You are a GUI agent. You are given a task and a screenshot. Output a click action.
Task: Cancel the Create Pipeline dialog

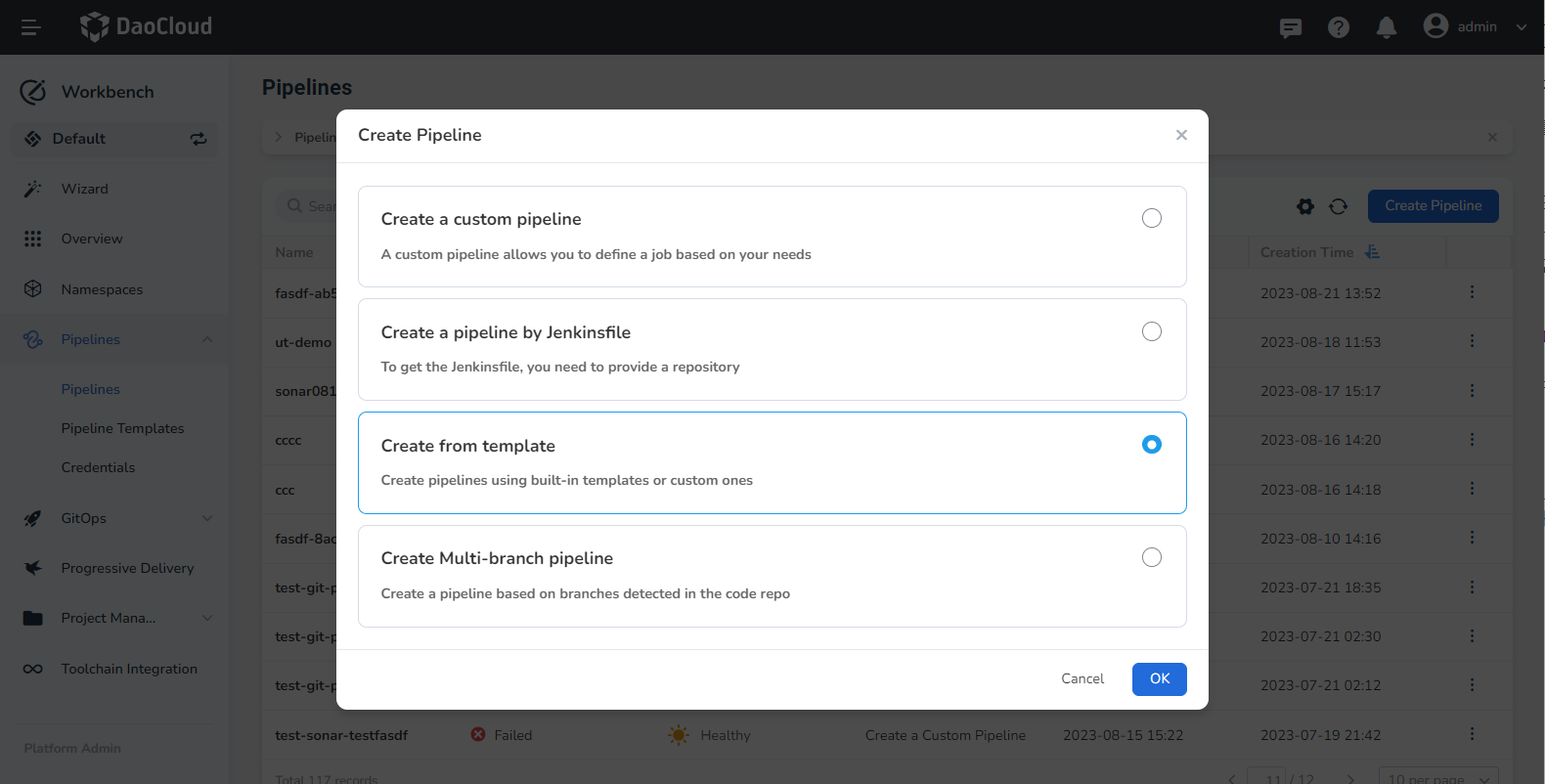point(1082,678)
